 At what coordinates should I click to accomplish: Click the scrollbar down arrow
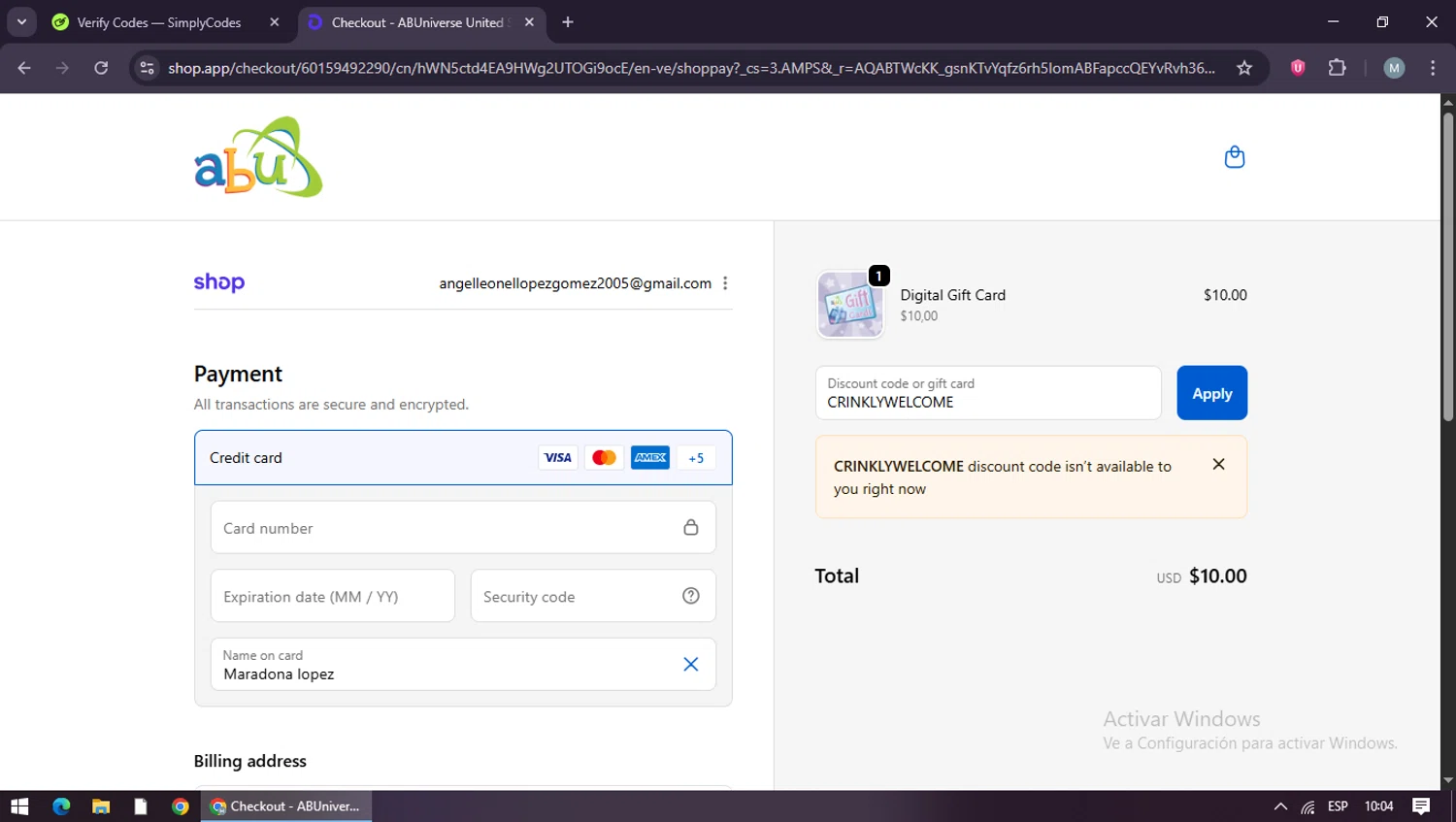(x=1448, y=780)
